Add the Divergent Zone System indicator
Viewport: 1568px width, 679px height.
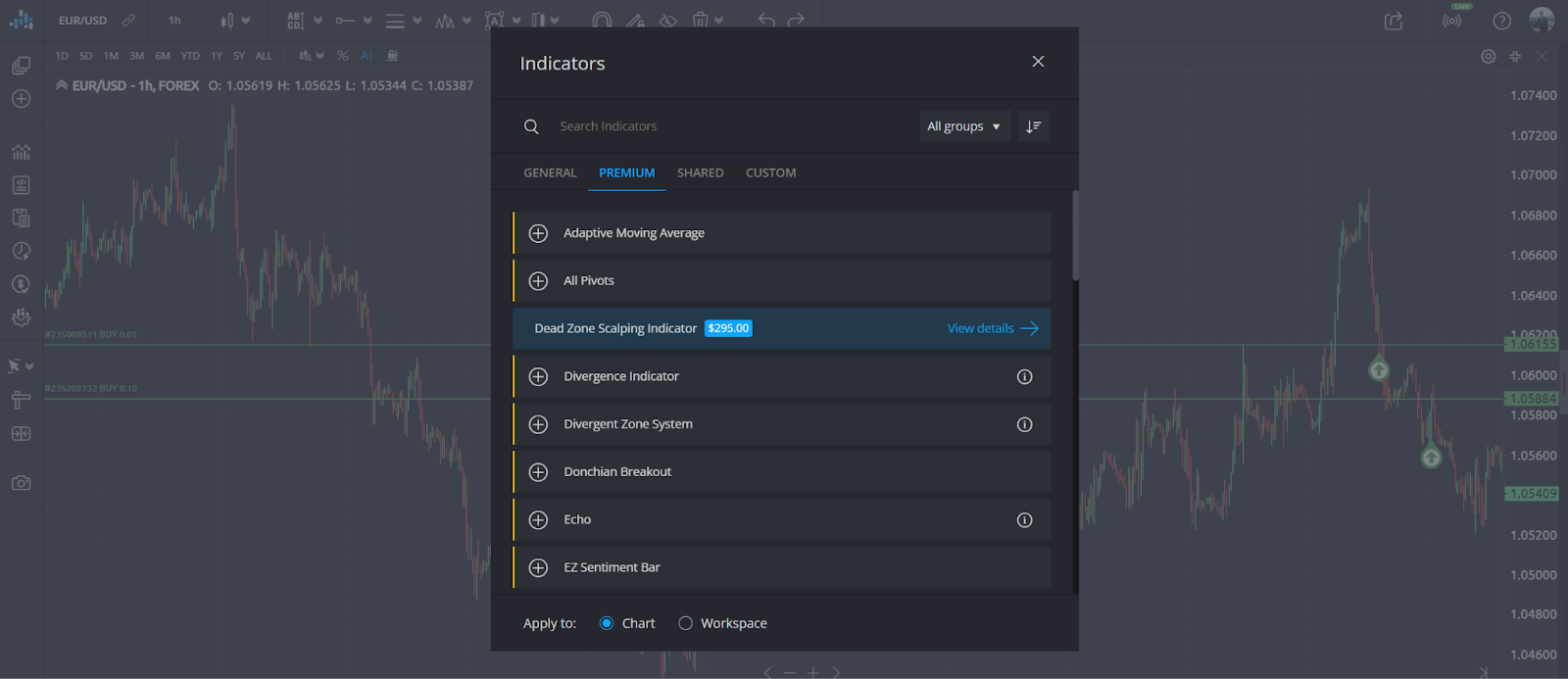[538, 424]
